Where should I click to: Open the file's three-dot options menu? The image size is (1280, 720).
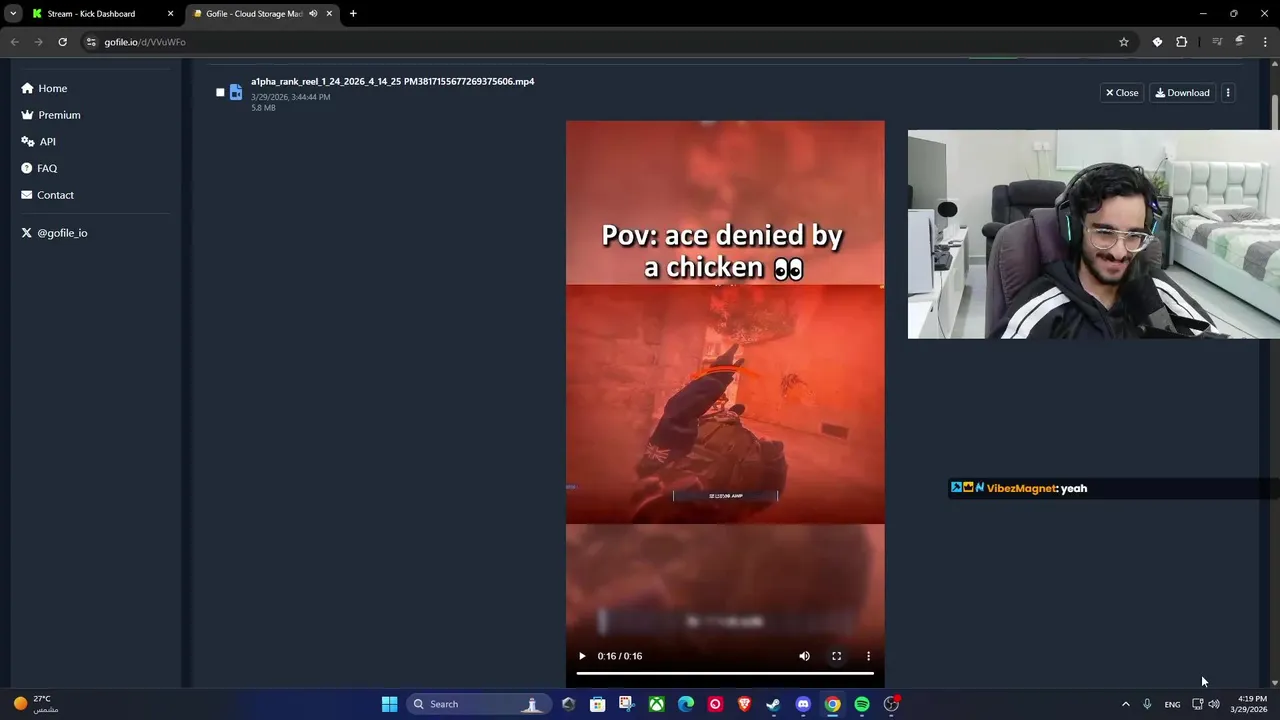[x=1228, y=93]
